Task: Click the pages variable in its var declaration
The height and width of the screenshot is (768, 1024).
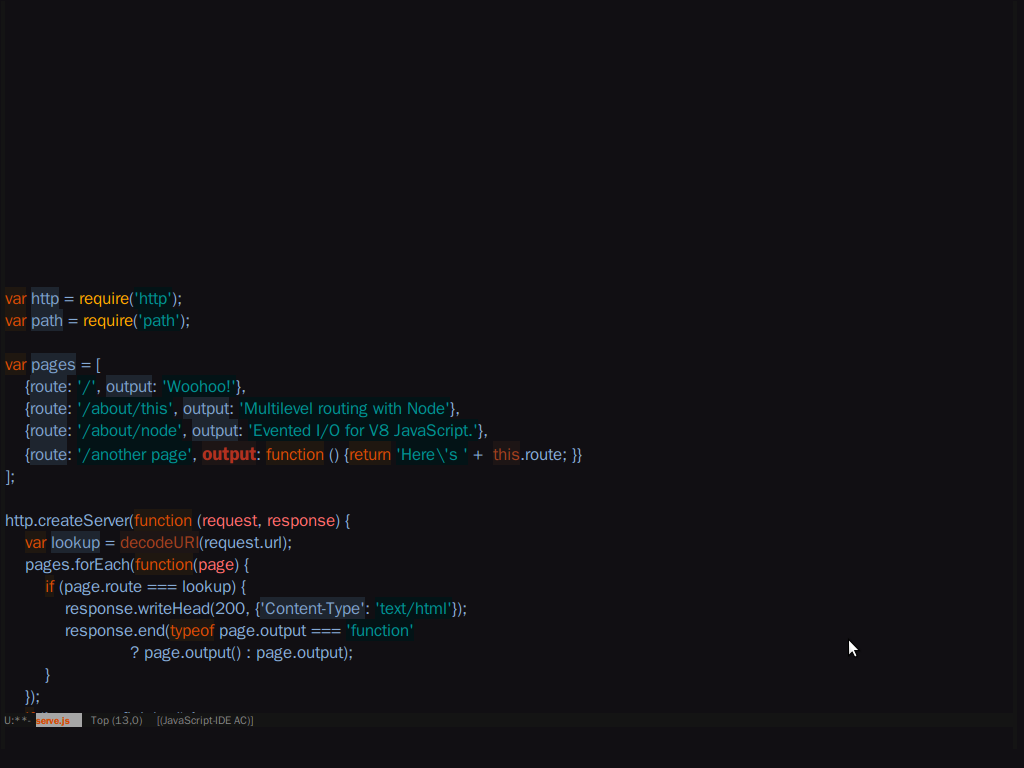Action: pos(54,364)
